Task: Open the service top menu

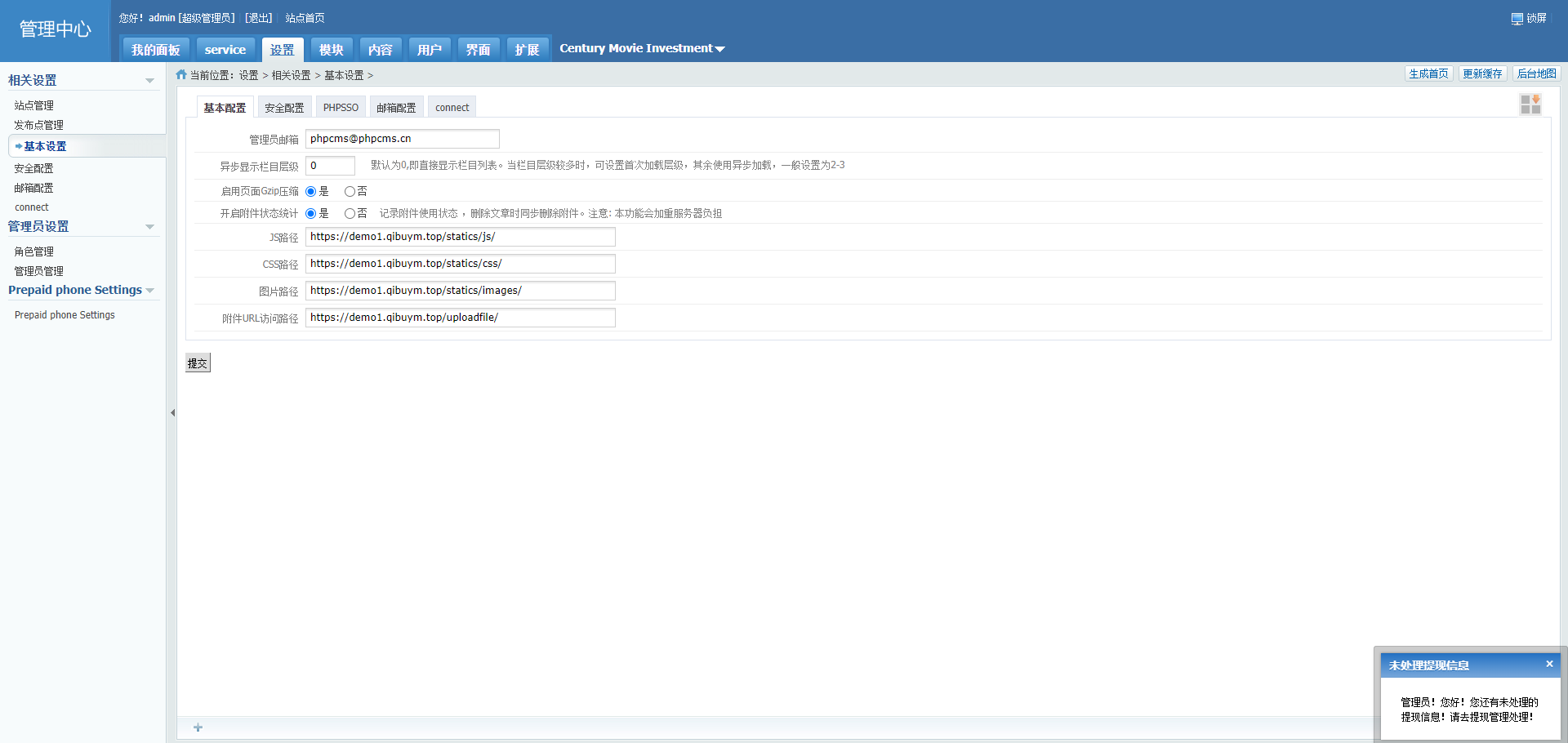Action: 225,50
